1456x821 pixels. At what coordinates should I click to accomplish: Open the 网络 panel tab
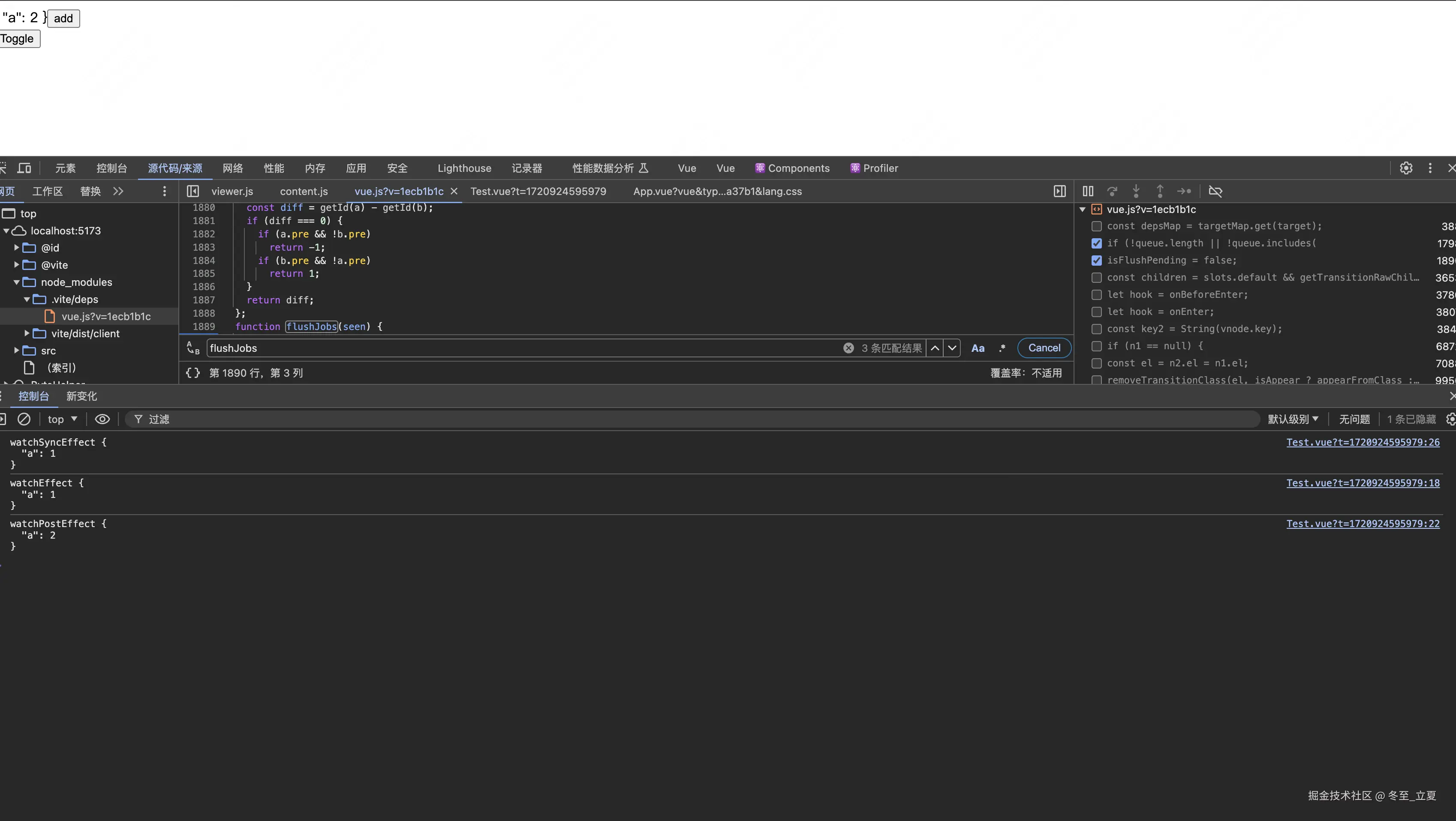pos(233,168)
